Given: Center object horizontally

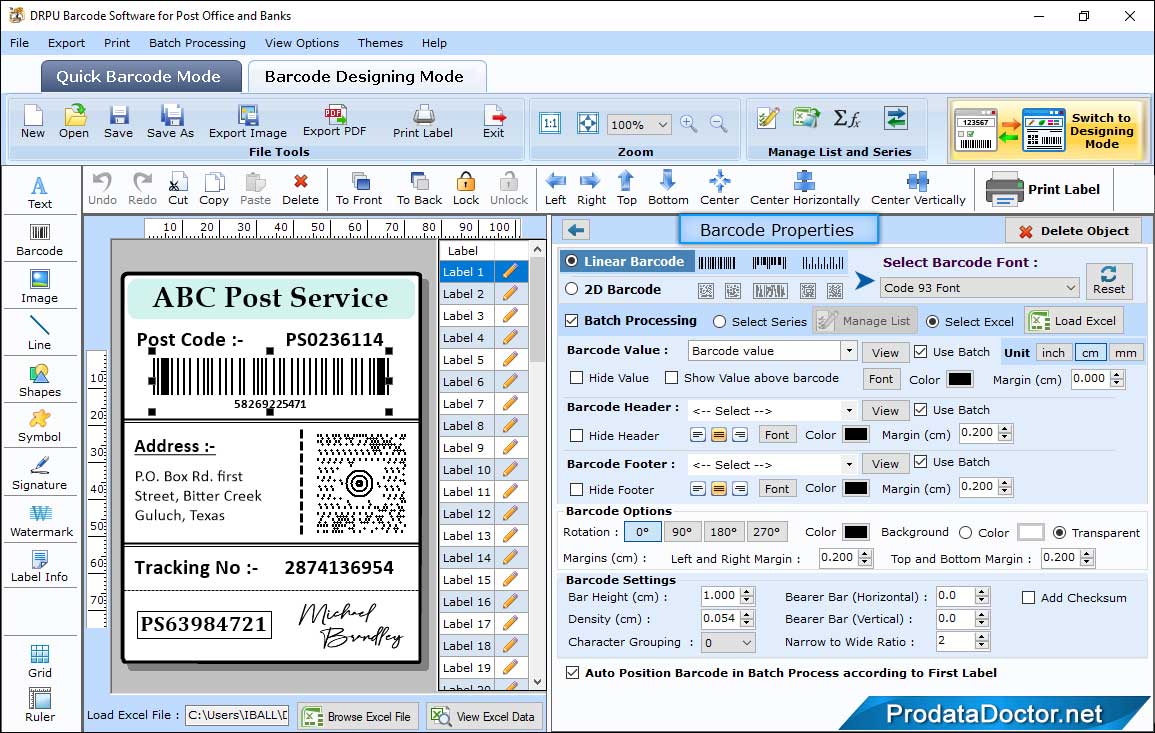Looking at the screenshot, I should tap(804, 189).
